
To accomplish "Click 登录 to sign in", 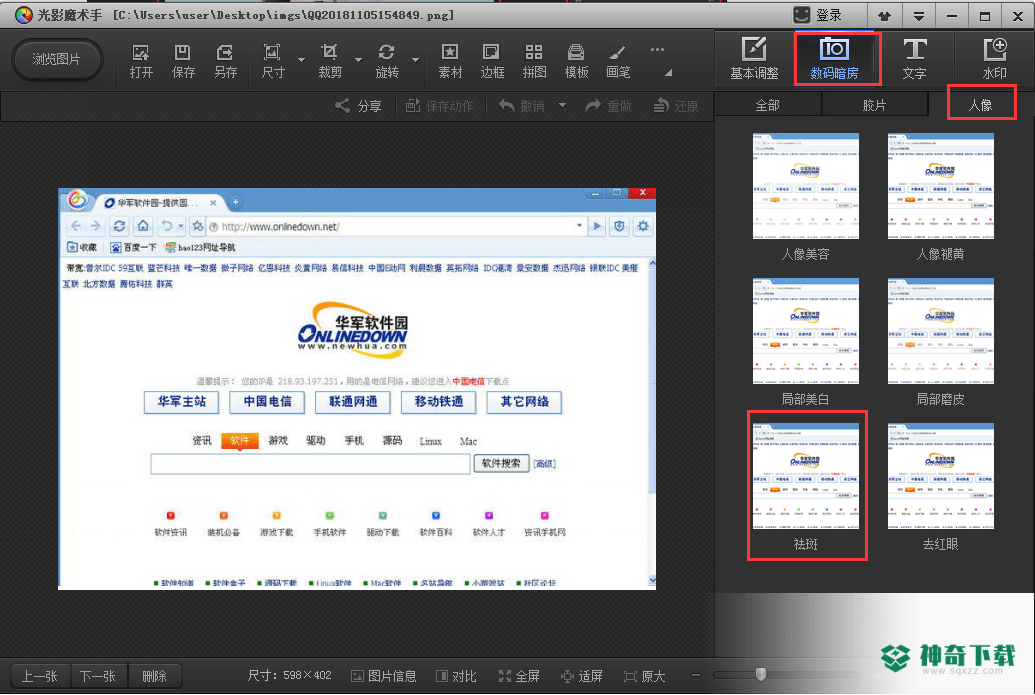I will click(819, 15).
